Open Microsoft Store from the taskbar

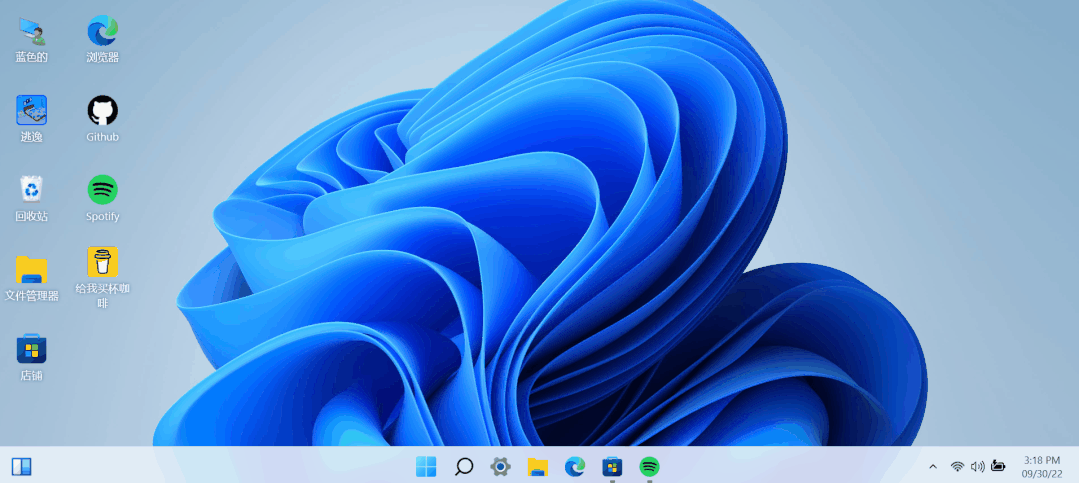pos(612,466)
